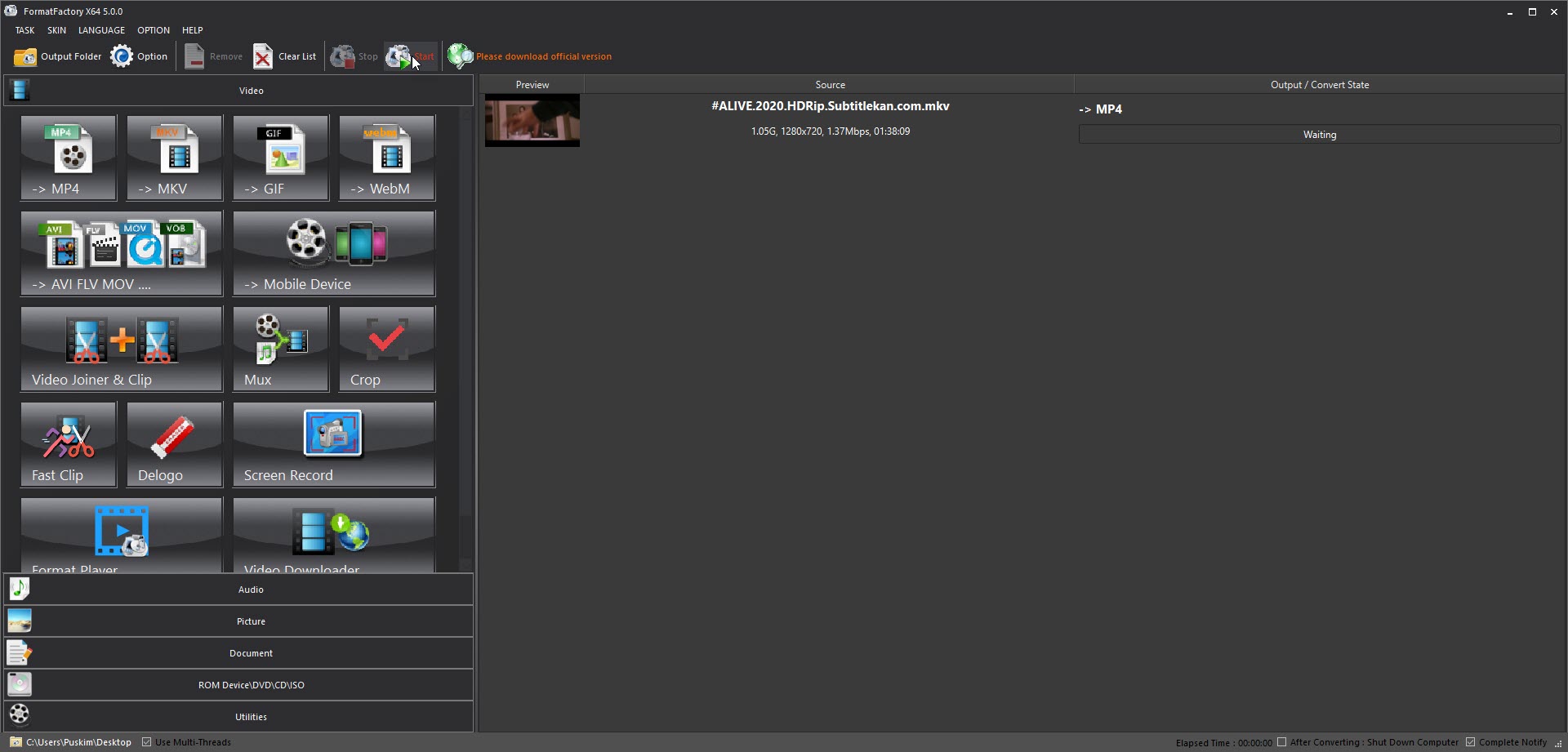This screenshot has width=1568, height=752.
Task: Click the Output / Convert State column header
Action: pyautogui.click(x=1320, y=85)
